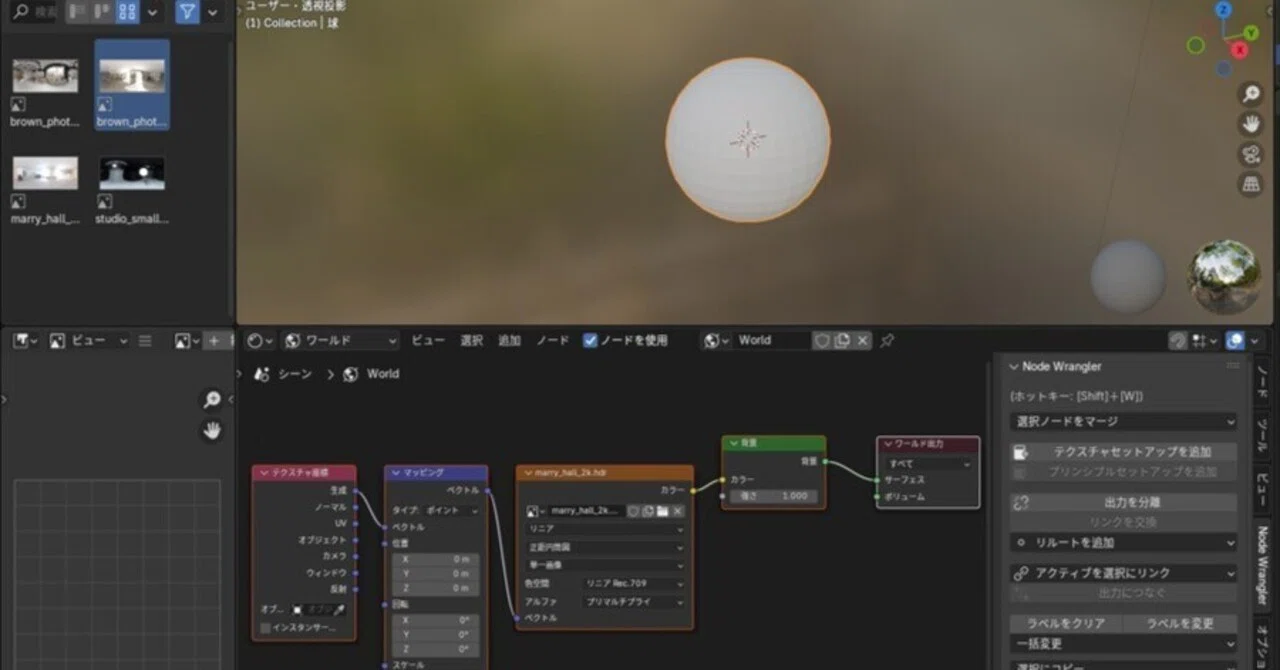Open the 色空間 リニア Rec.709 dropdown
Viewport: 1280px width, 670px height.
(634, 583)
